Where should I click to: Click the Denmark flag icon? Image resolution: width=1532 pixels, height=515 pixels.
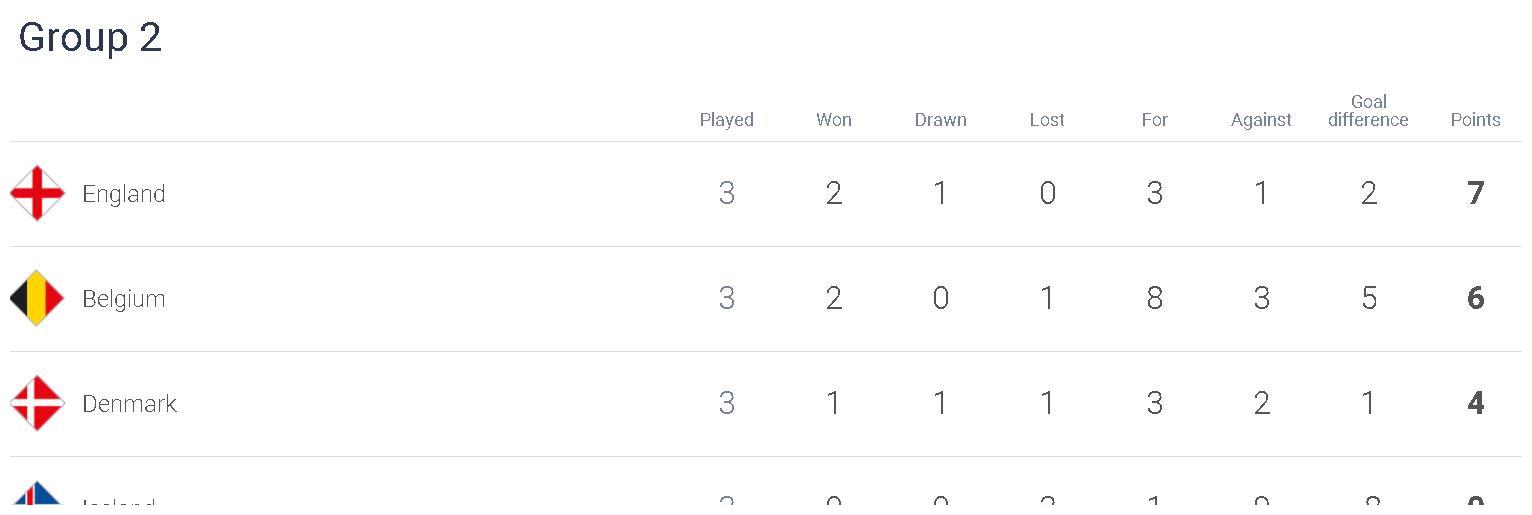pos(37,403)
